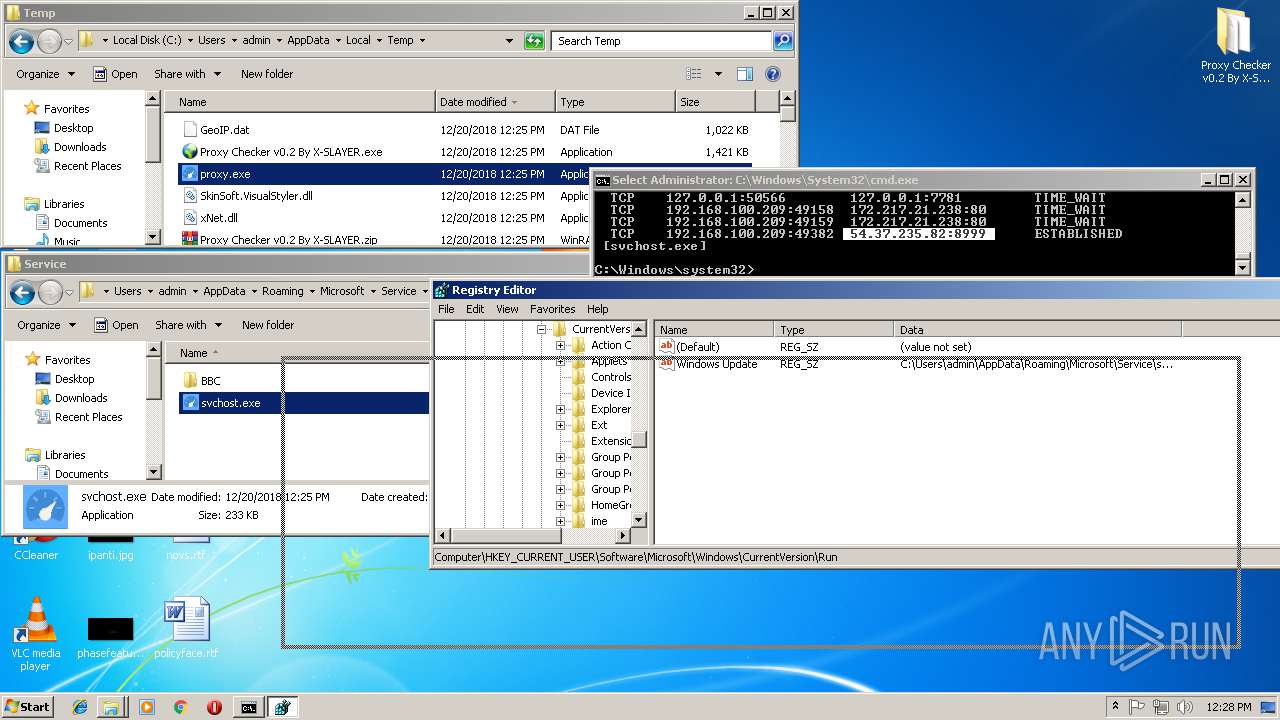
Task: Expand Explorer registry key
Action: click(x=560, y=409)
